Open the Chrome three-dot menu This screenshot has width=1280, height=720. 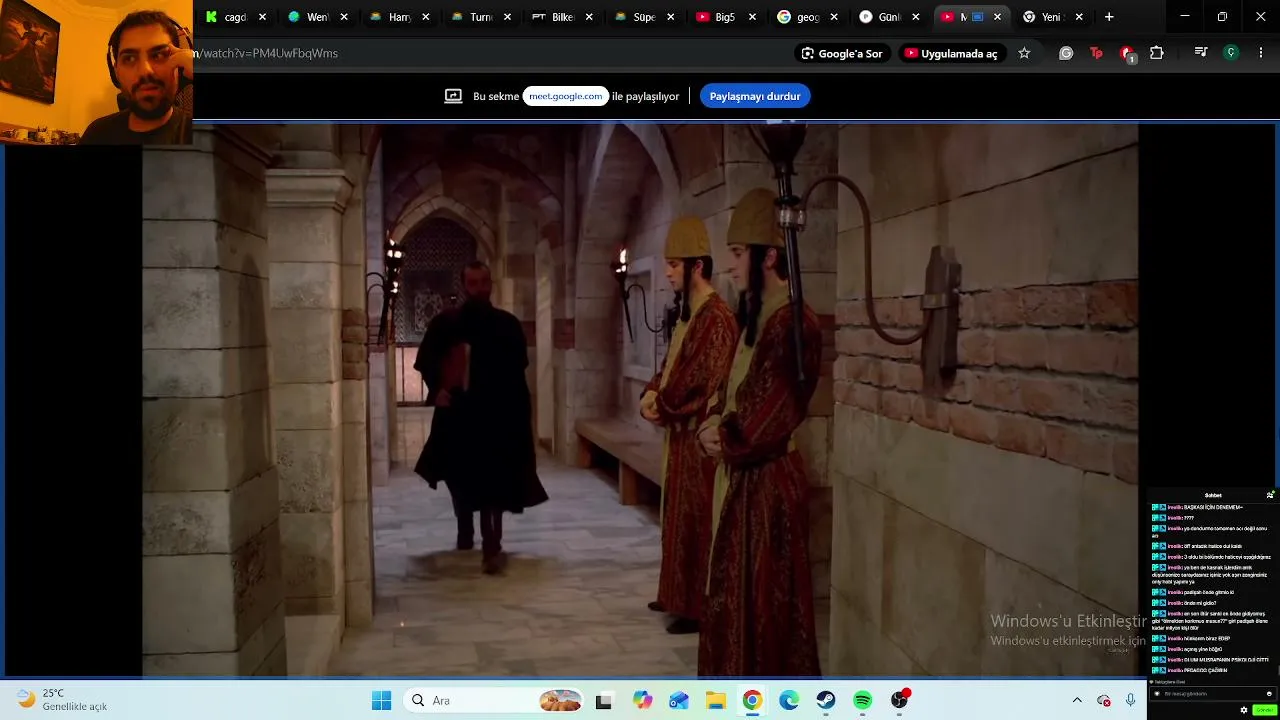1261,53
